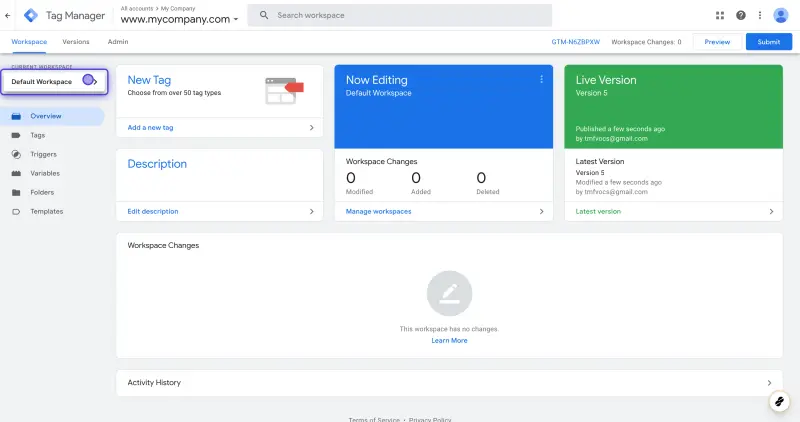Image resolution: width=800 pixels, height=422 pixels.
Task: Expand the Activity History row
Action: click(449, 383)
